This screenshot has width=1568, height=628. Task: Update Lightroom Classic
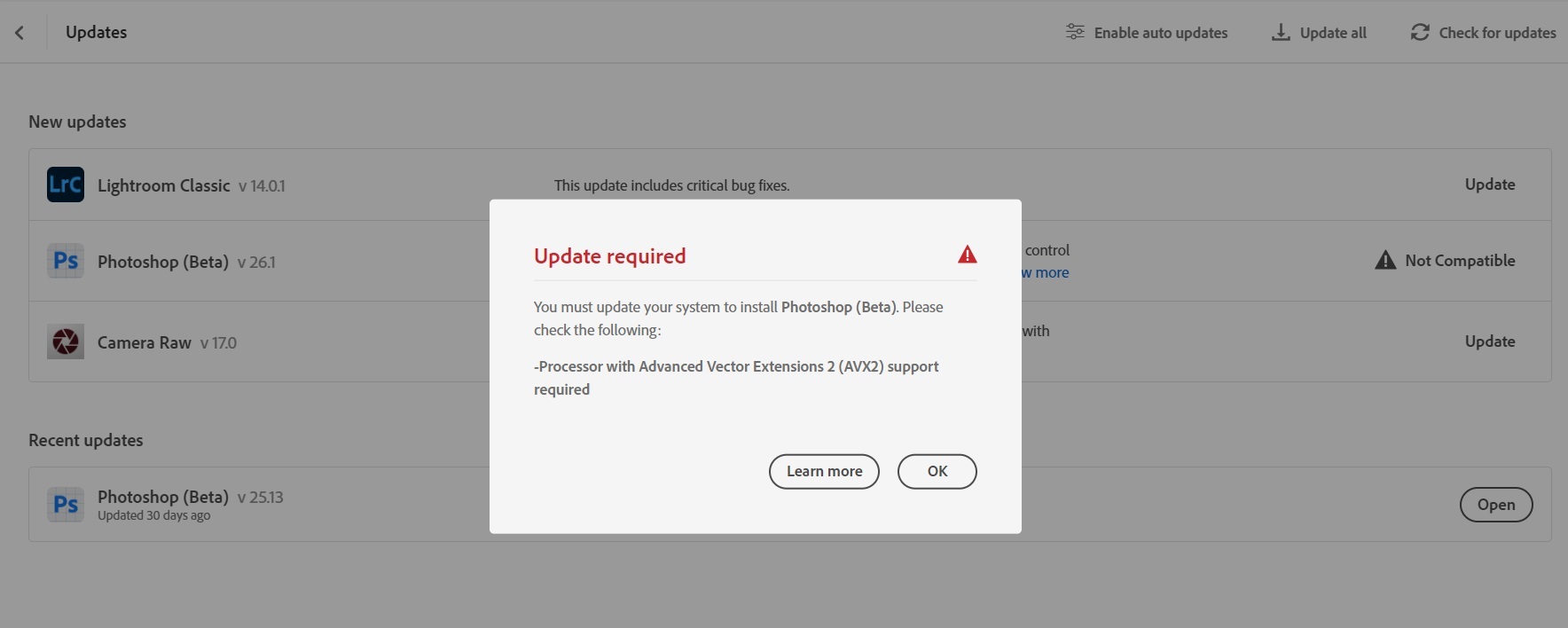pyautogui.click(x=1490, y=184)
